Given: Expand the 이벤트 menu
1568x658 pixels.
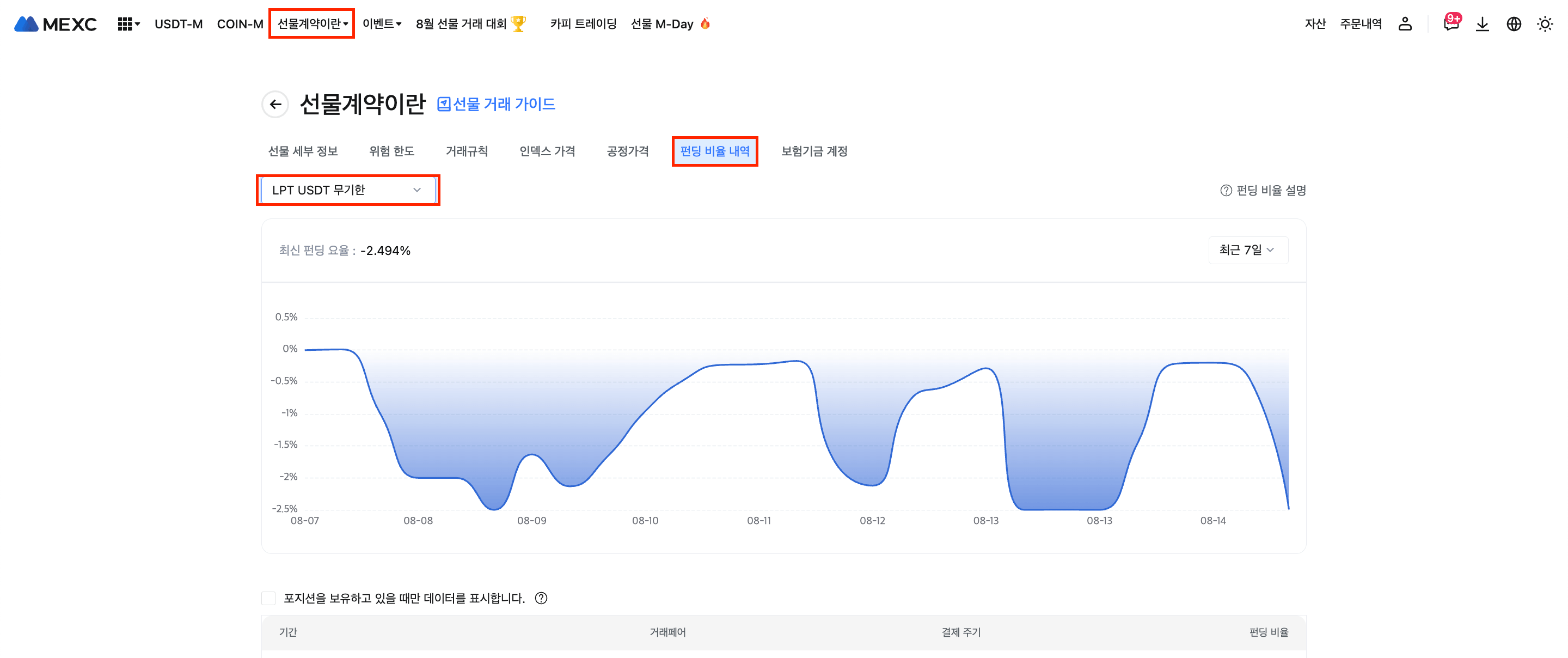Looking at the screenshot, I should 382,25.
